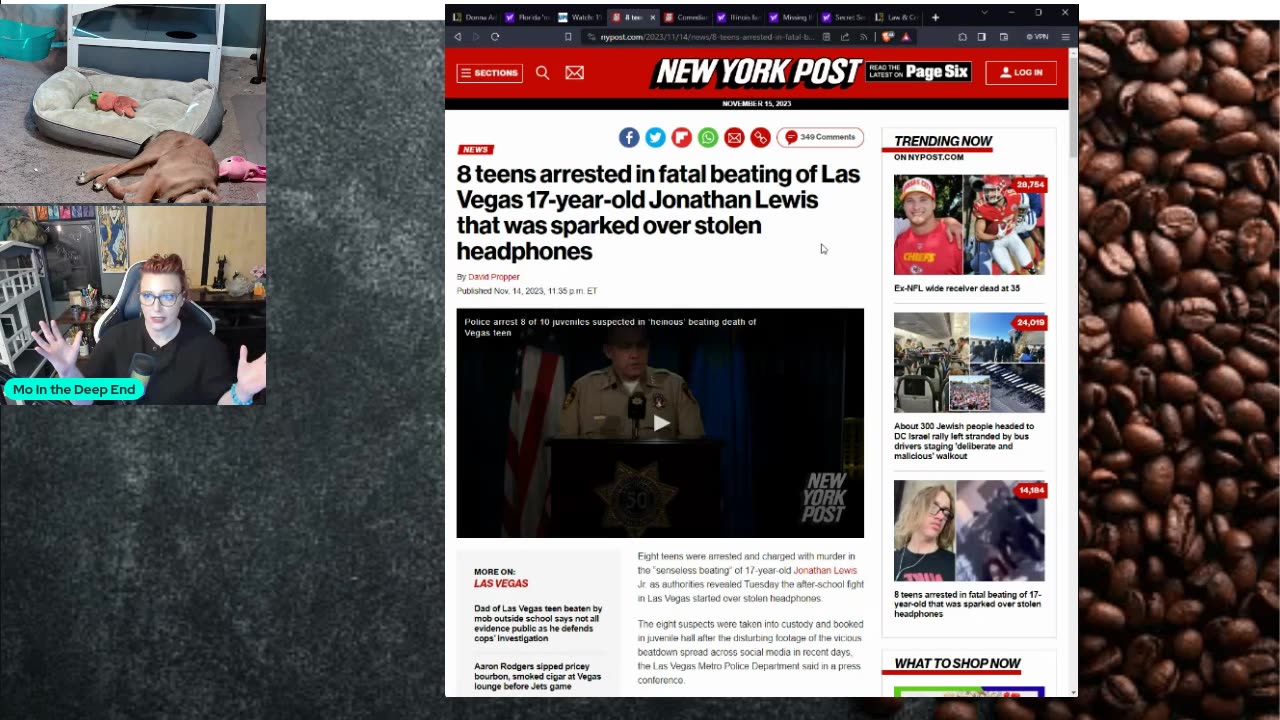This screenshot has height=720, width=1280.
Task: Open 'Ex-NFL wide receiver dead at 35' headline
Action: coord(957,288)
